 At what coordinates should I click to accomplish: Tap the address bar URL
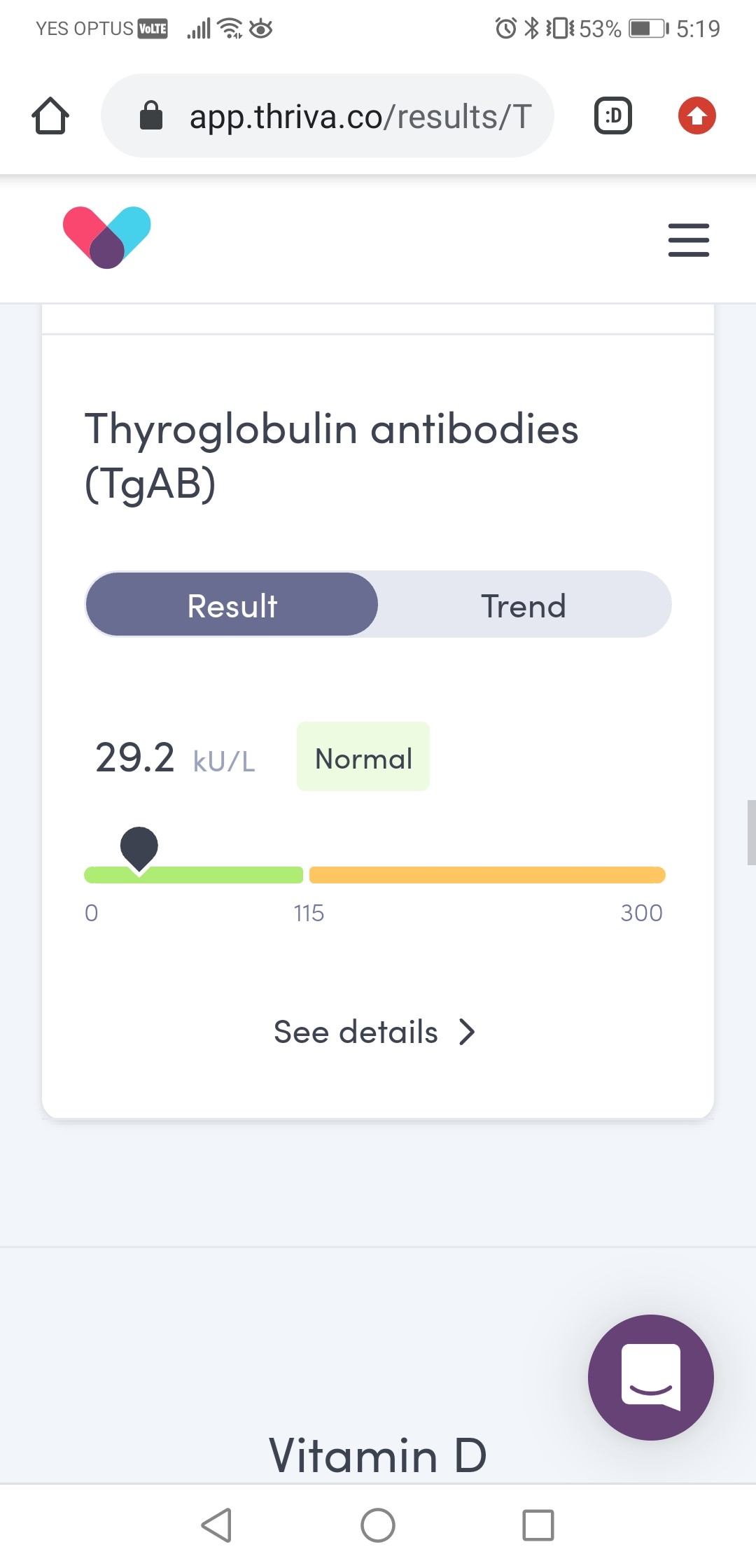[x=360, y=116]
